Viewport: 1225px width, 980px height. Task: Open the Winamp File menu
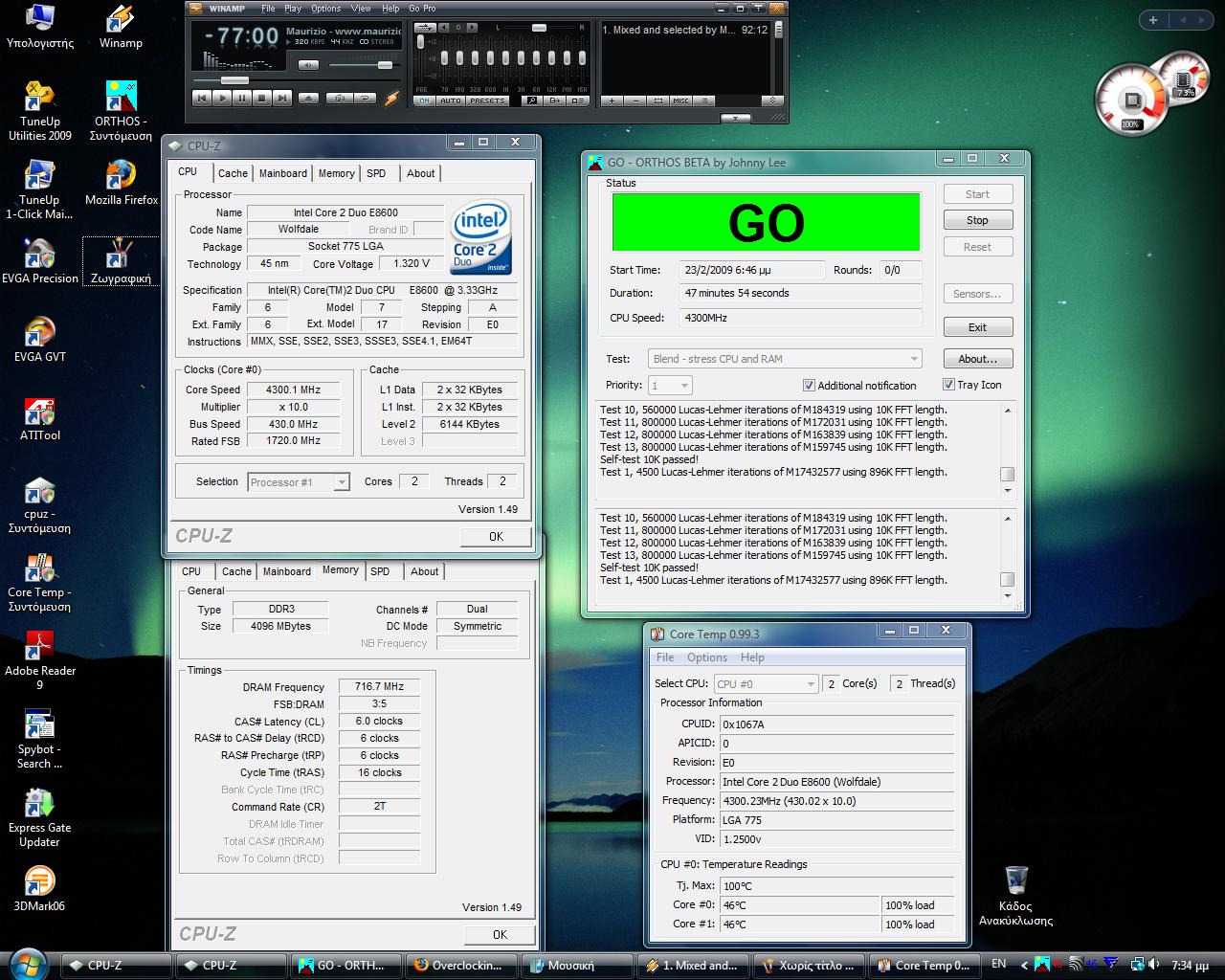tap(268, 9)
